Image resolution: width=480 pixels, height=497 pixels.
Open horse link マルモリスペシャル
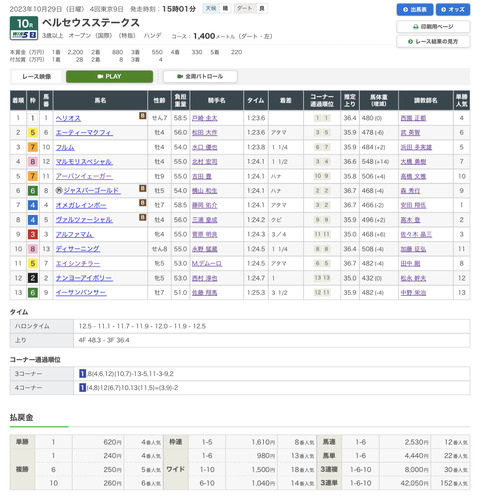[x=84, y=162]
